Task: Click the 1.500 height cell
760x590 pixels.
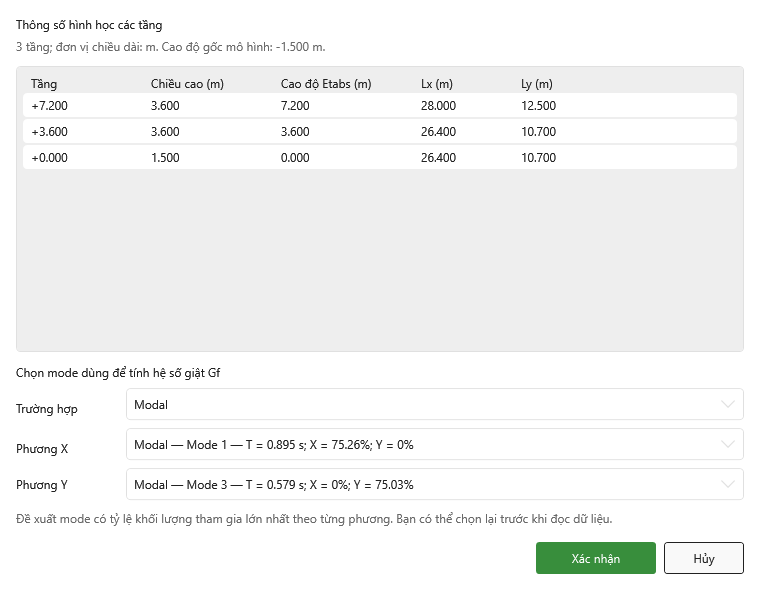Action: [165, 158]
